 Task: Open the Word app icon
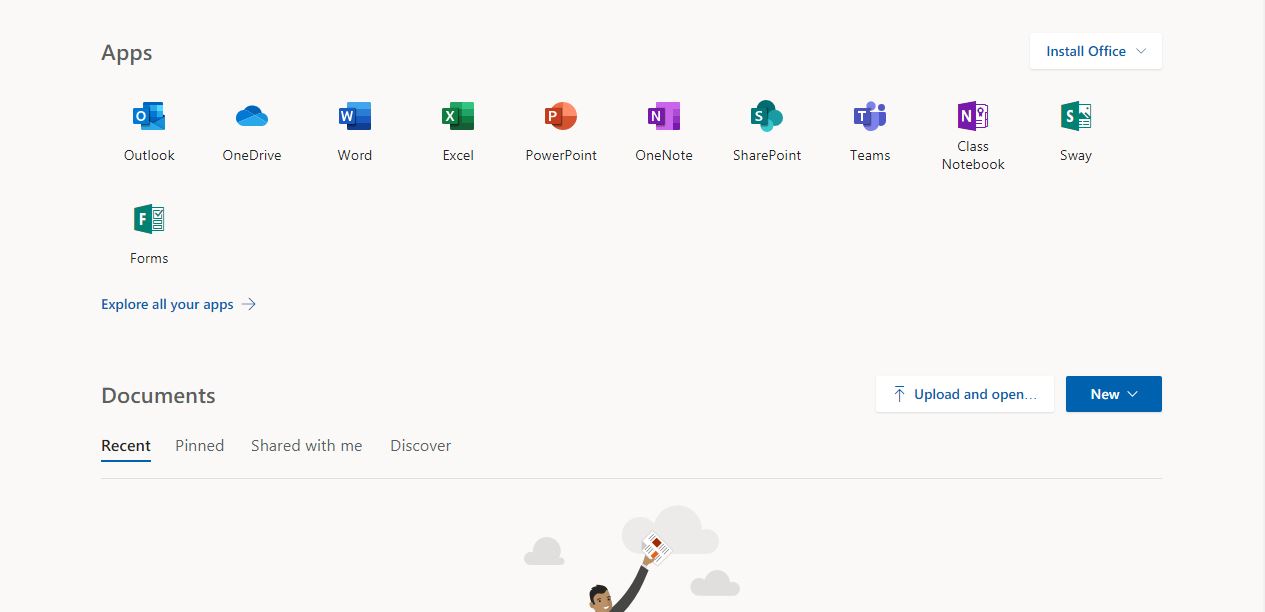point(355,118)
